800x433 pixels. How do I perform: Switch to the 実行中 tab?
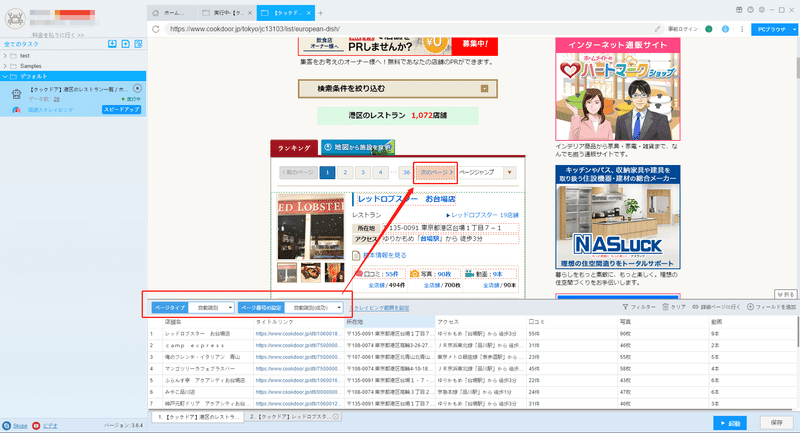pos(227,13)
